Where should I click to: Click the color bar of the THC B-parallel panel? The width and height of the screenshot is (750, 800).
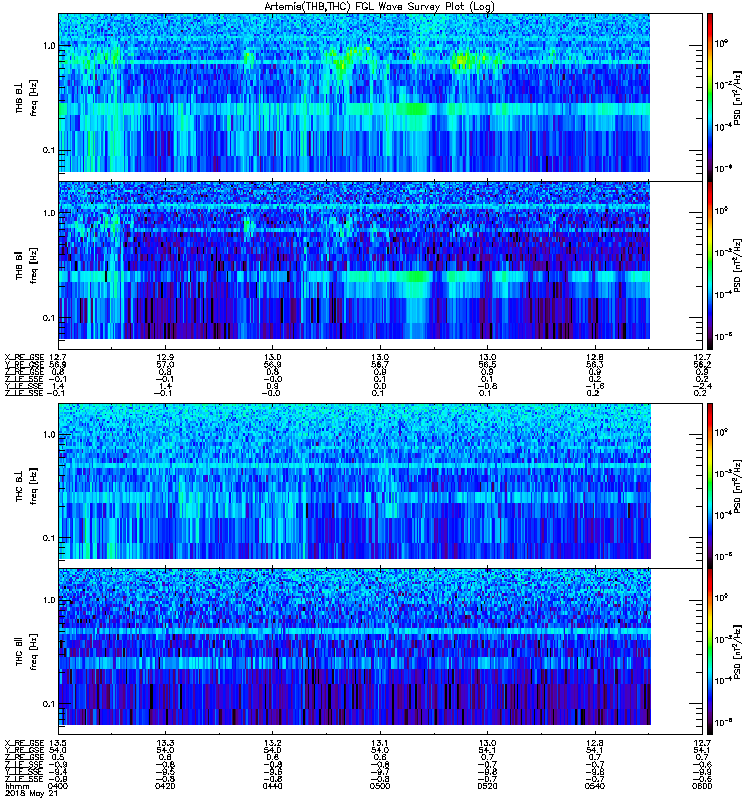[710, 652]
